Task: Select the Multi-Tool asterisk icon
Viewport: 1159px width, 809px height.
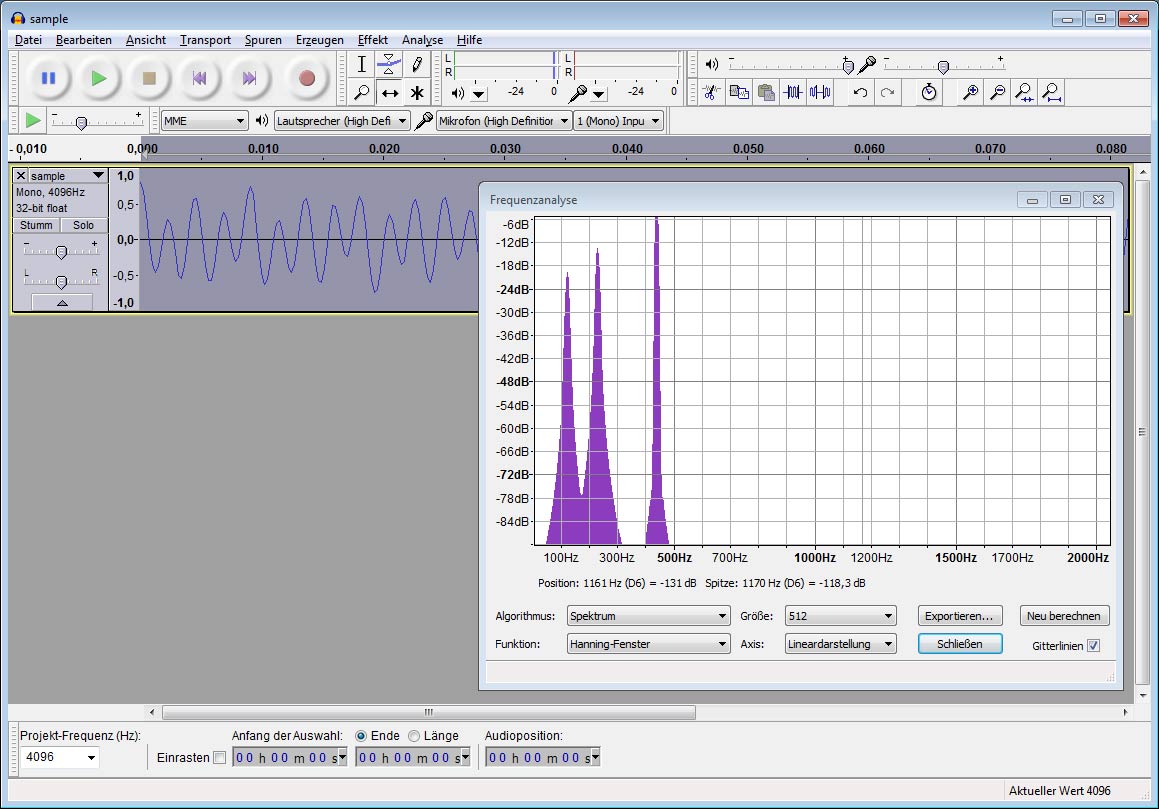Action: [x=417, y=93]
